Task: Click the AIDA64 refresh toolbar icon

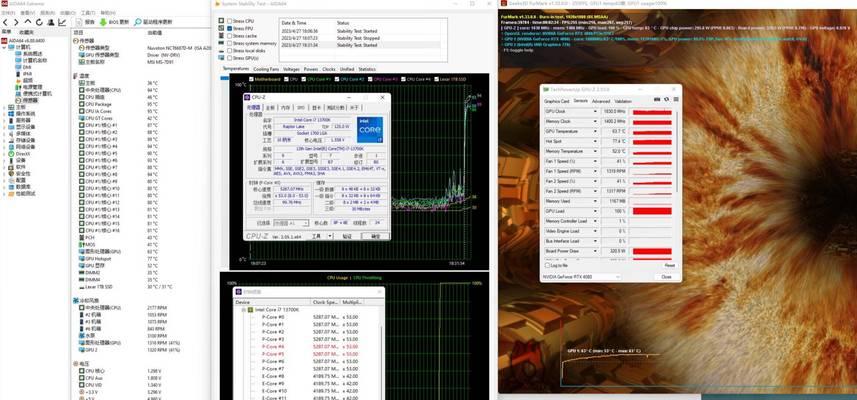Action: coord(39,22)
